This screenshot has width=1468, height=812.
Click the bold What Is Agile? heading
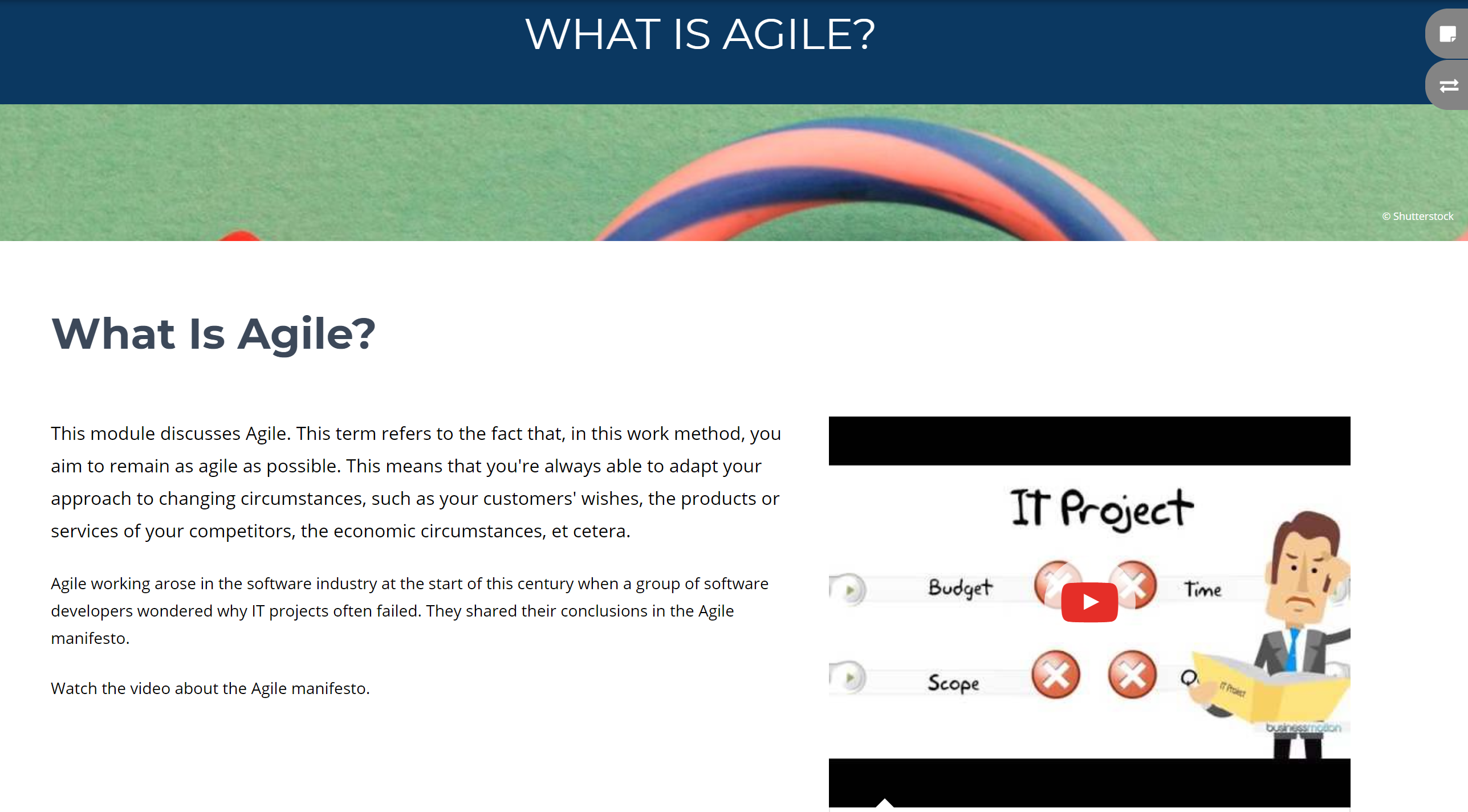pyautogui.click(x=213, y=334)
